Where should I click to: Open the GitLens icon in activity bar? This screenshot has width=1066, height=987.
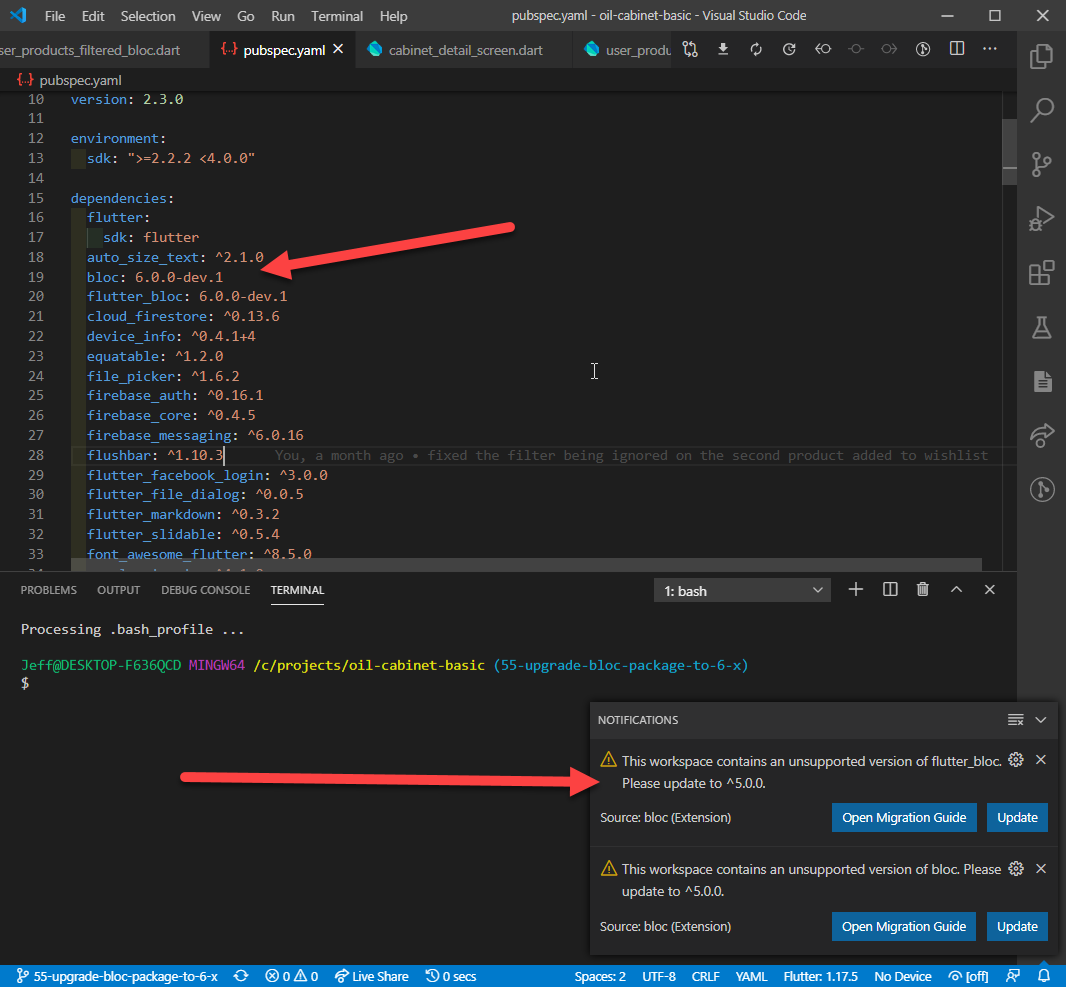1041,489
